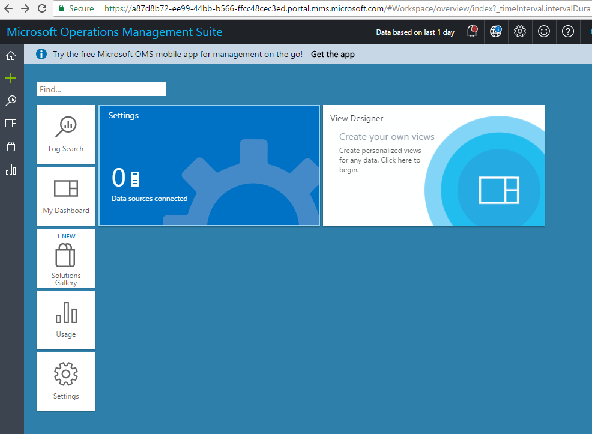Select the portal URL in the address bar
Viewport: 592px width, 434px height.
pyautogui.click(x=347, y=8)
